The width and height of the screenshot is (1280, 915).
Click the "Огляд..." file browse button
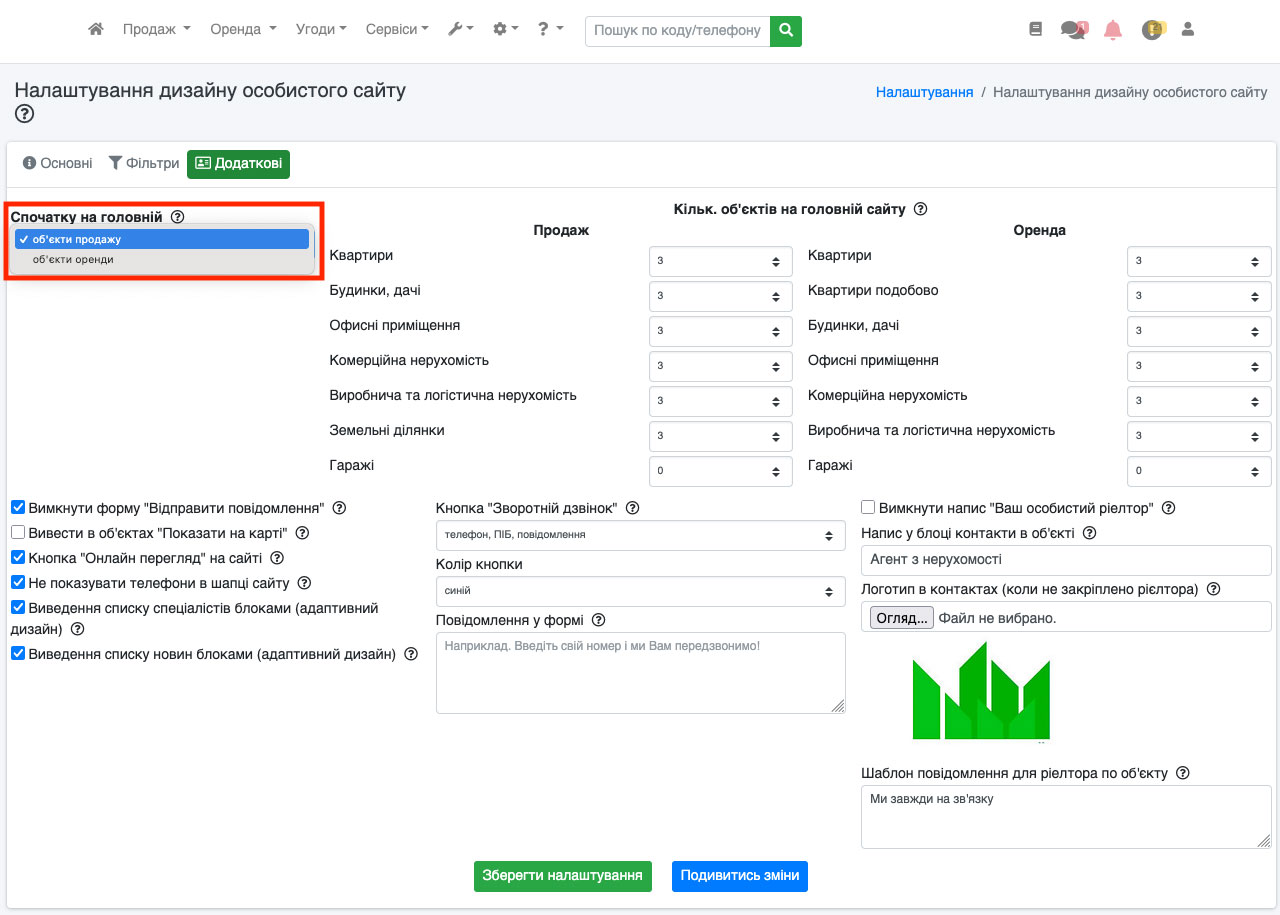[901, 618]
